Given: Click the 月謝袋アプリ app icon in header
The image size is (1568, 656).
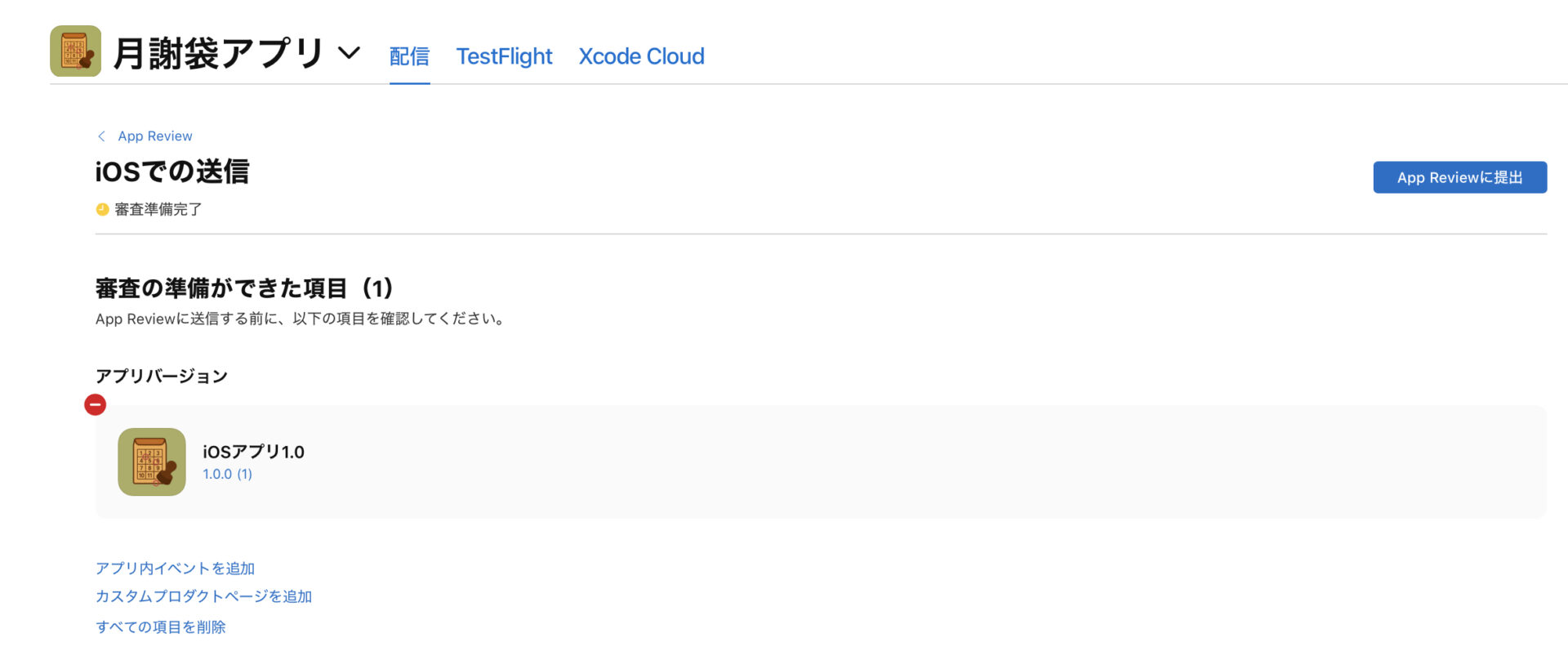Looking at the screenshot, I should [75, 51].
